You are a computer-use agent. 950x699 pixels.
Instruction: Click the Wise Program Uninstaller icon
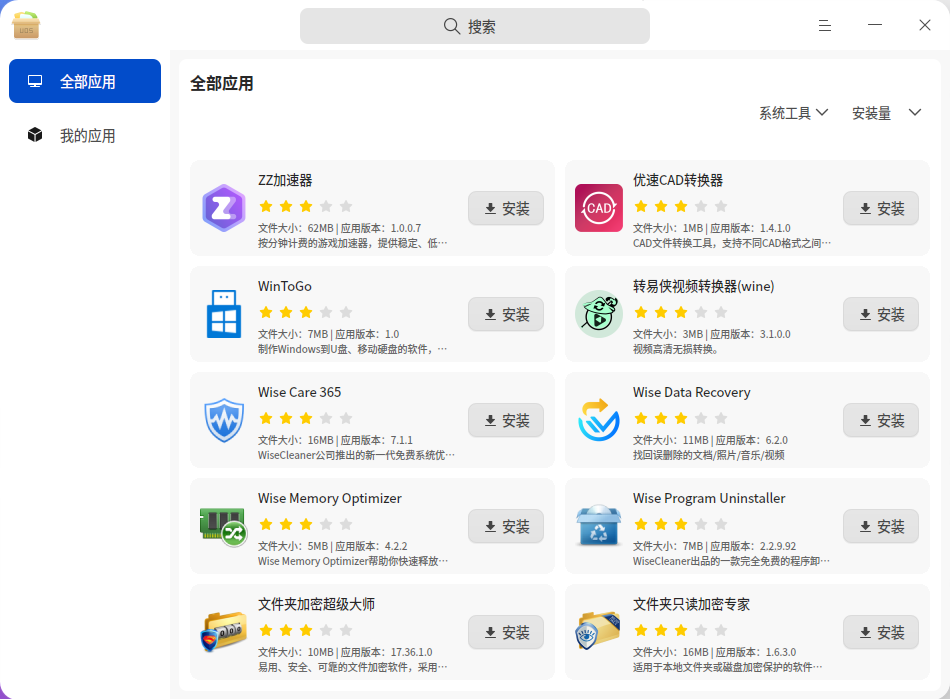[x=599, y=526]
